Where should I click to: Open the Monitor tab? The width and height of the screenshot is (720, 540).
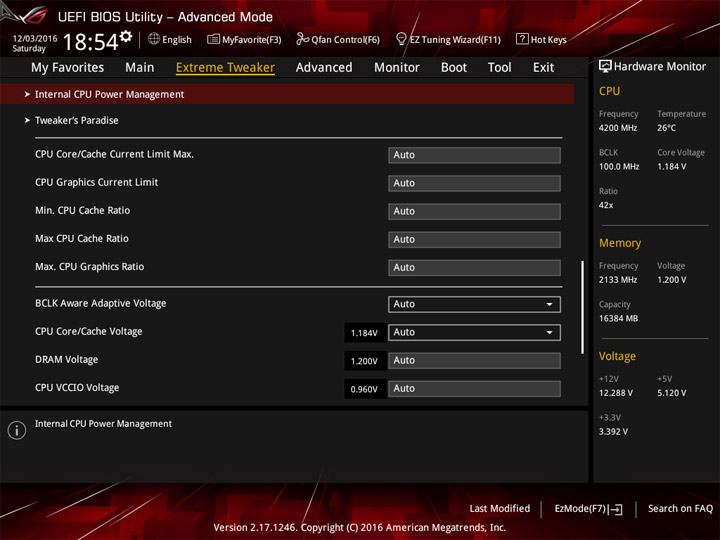(x=397, y=68)
